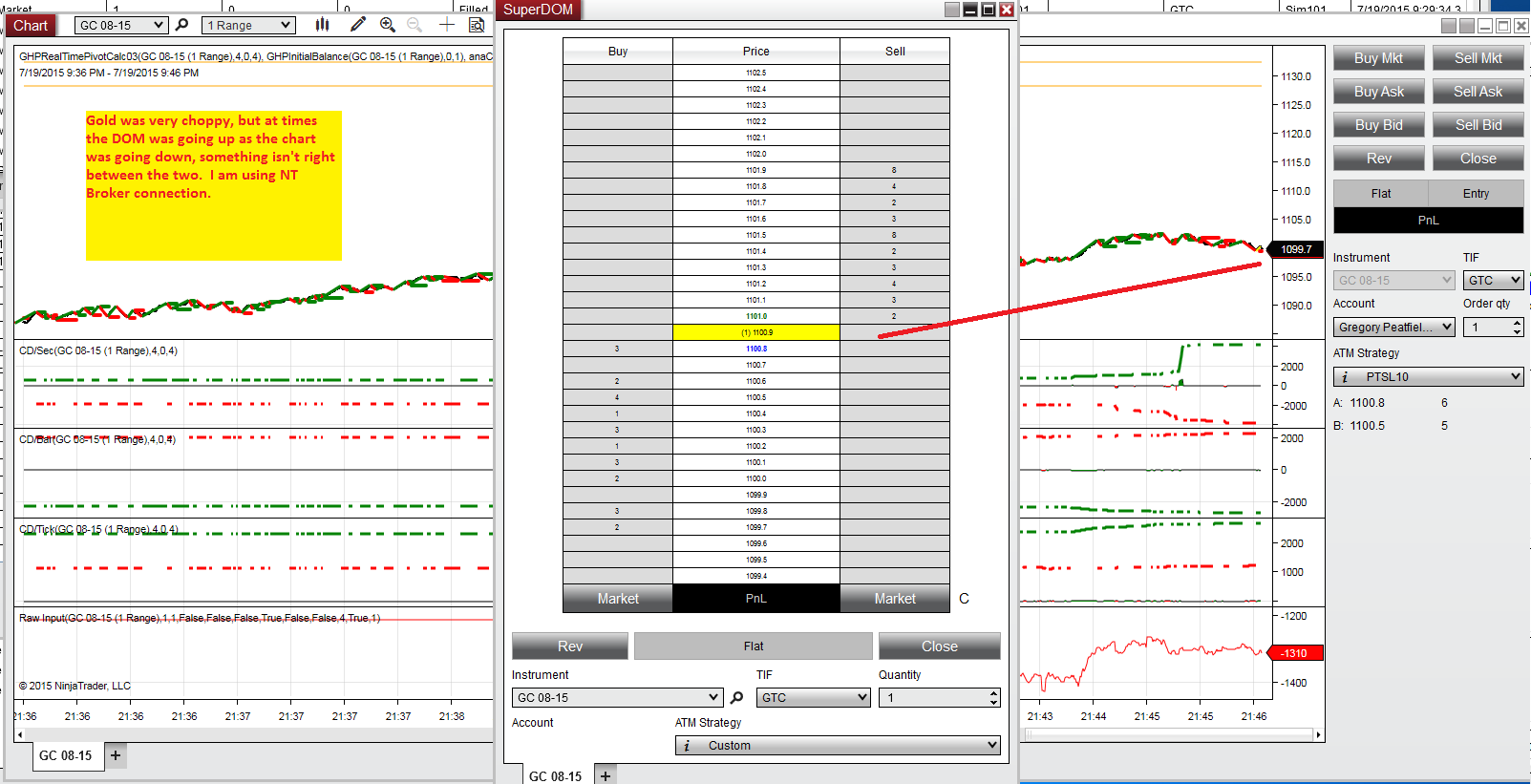The height and width of the screenshot is (784, 1531).
Task: Click the Buy Mkt button
Action: pyautogui.click(x=1379, y=58)
